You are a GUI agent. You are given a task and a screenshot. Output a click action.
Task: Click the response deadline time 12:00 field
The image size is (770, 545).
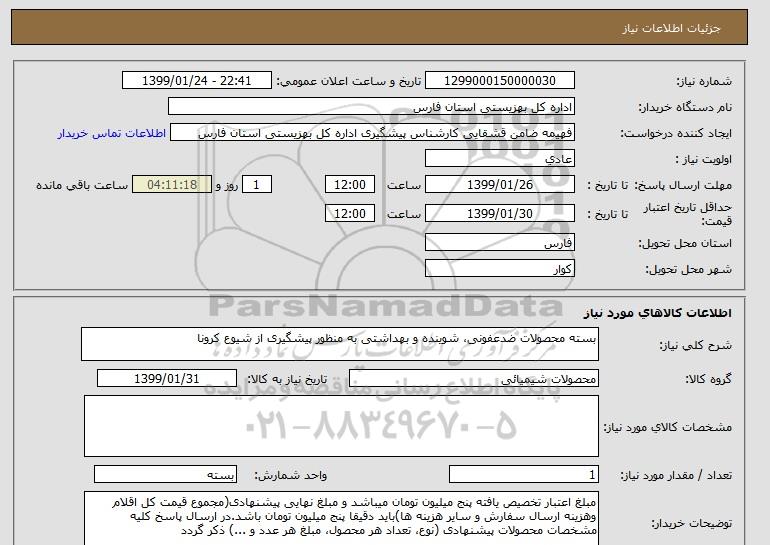tap(350, 185)
